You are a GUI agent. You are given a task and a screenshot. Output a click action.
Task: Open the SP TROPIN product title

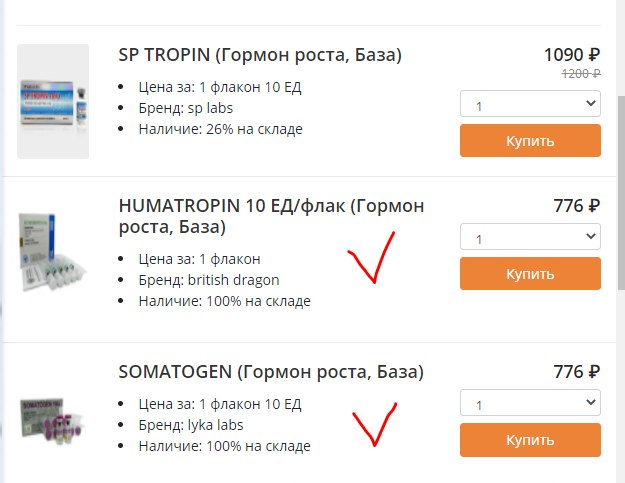pos(259,55)
